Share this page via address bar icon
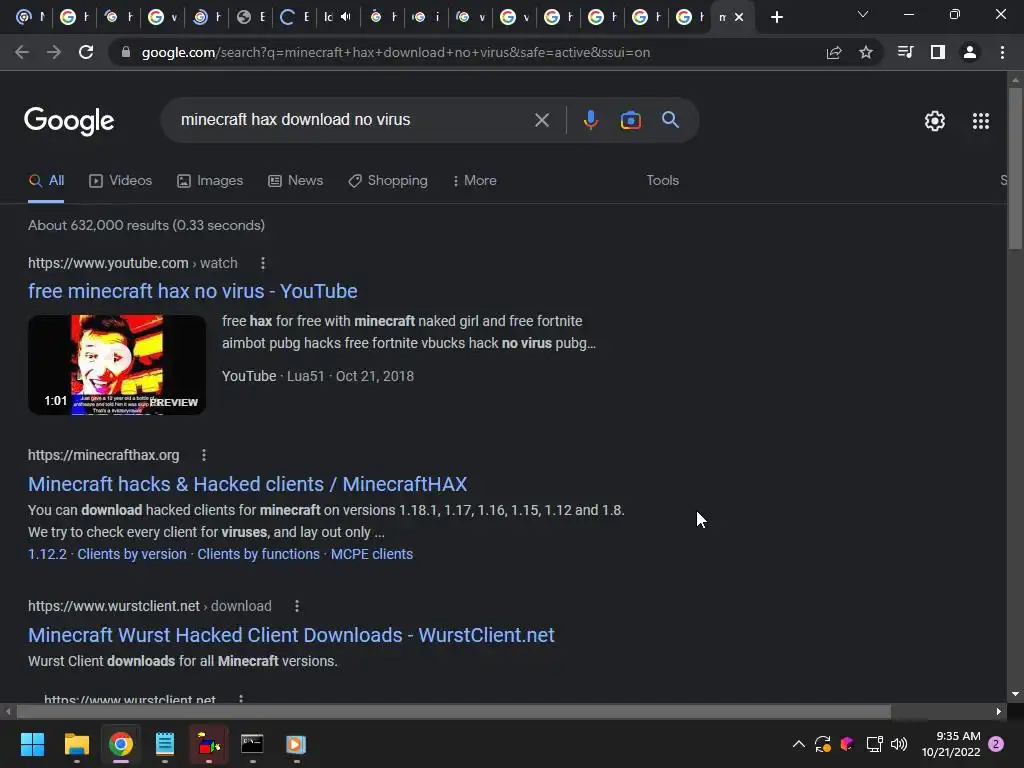This screenshot has height=768, width=1024. tap(834, 52)
